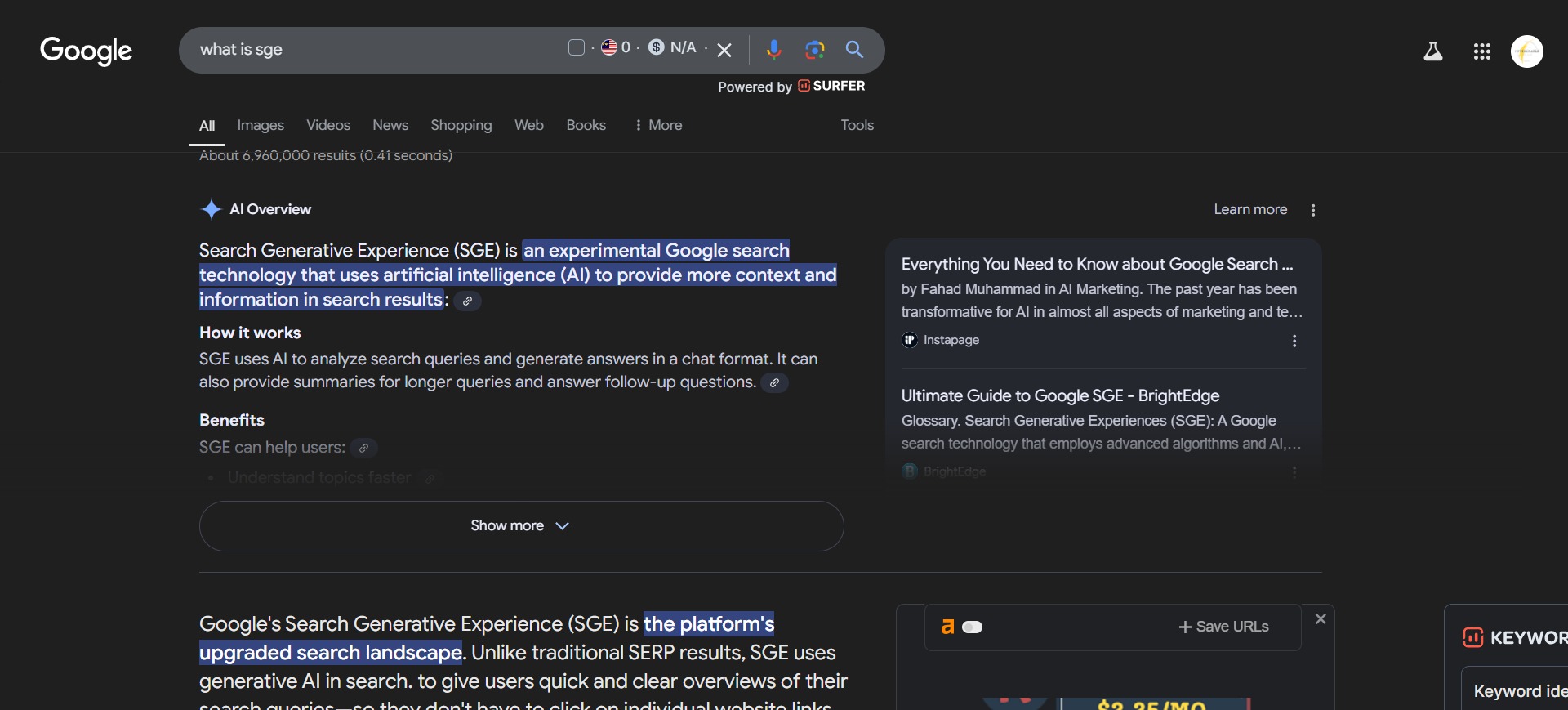
Task: Click the 'Benefits' heading
Action: (x=232, y=420)
